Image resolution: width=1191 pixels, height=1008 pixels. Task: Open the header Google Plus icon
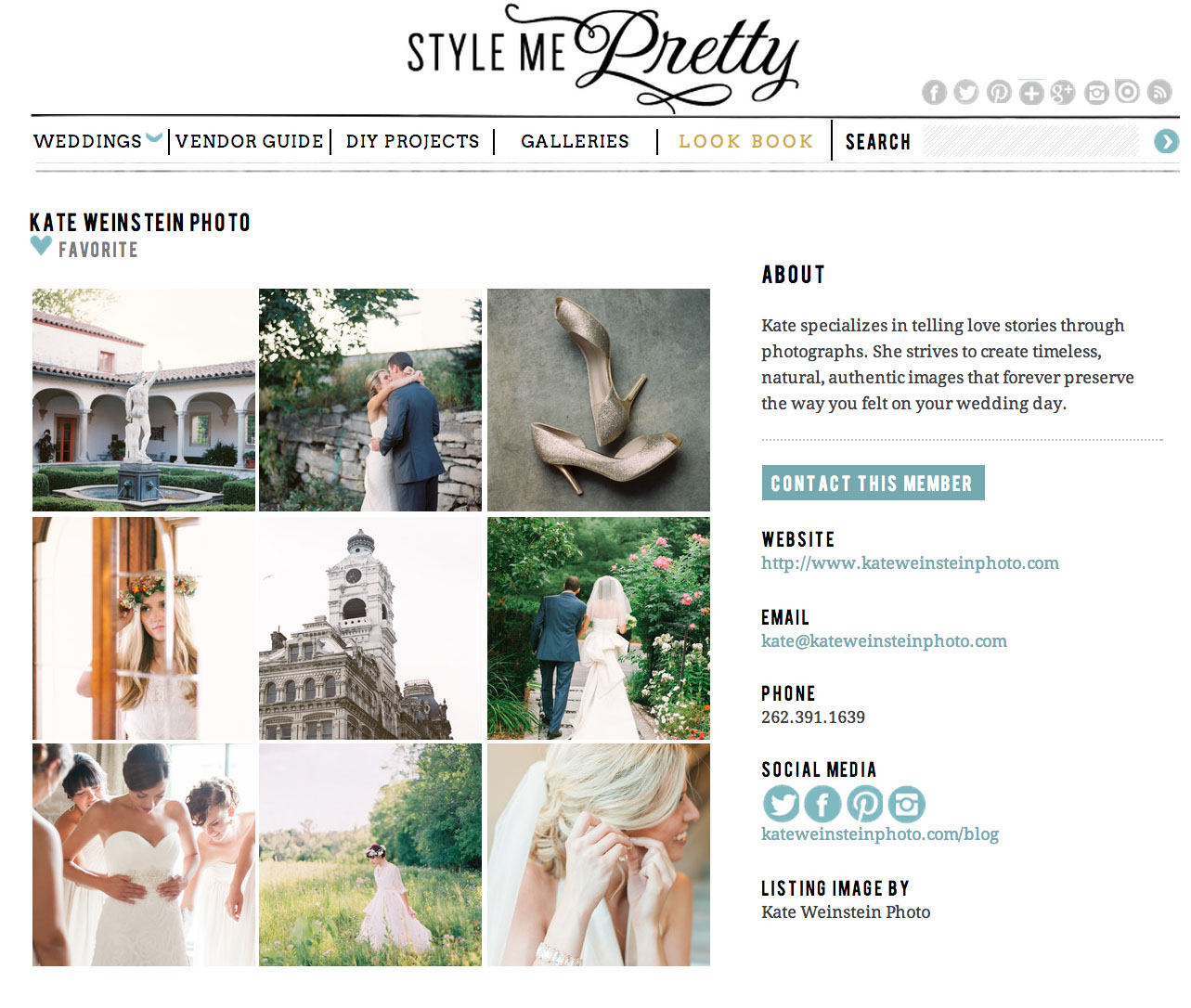1063,92
